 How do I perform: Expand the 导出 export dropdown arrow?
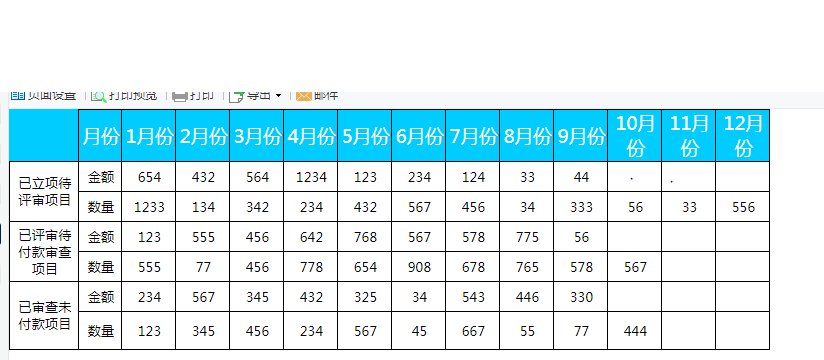pyautogui.click(x=279, y=96)
